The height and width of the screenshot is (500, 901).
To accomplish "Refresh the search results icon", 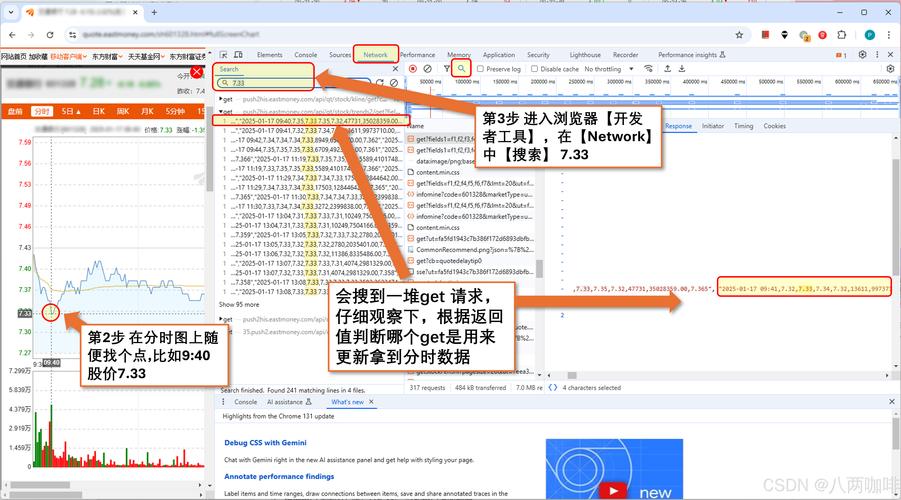I will click(x=380, y=83).
